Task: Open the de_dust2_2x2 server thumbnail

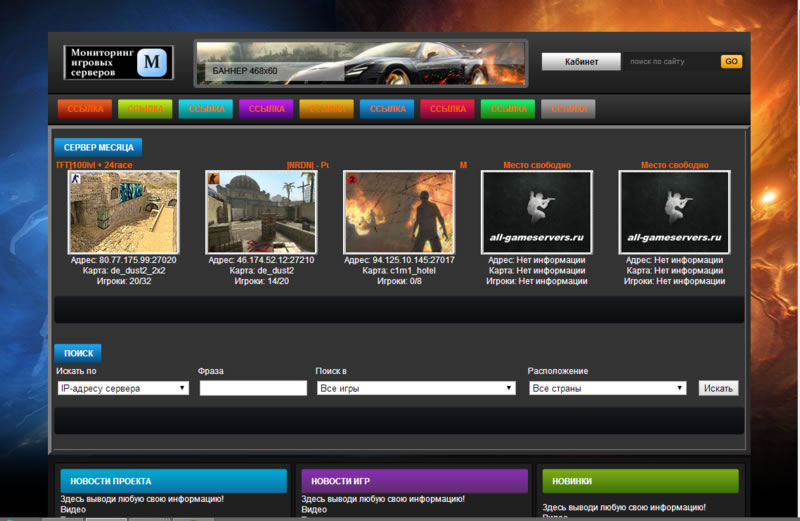Action: [123, 212]
